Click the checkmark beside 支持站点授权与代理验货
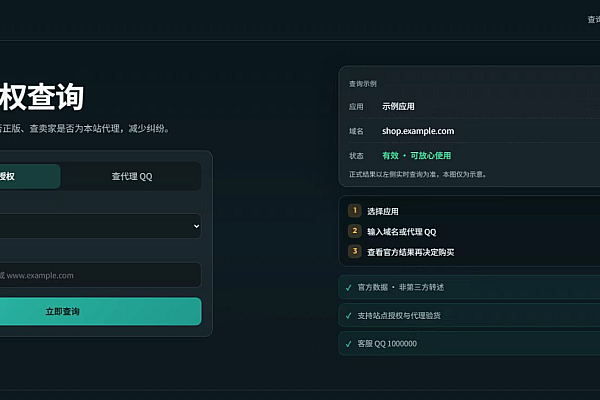Viewport: 600px width, 400px height. [x=348, y=316]
